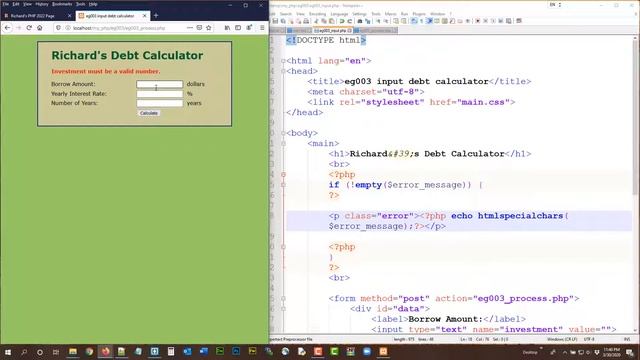
Task: Close eg003 input debt calculator tab
Action: click(x=144, y=16)
